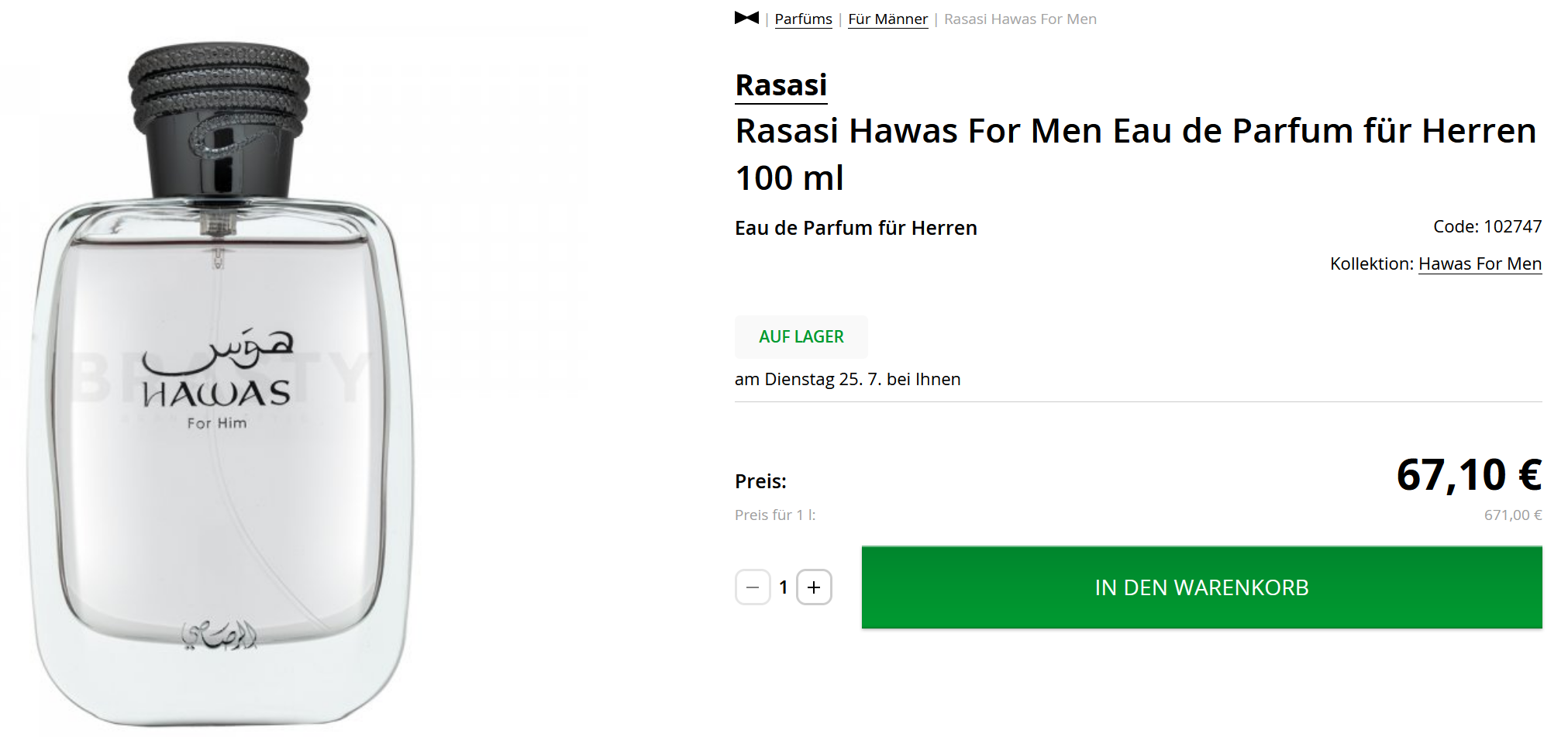This screenshot has height=737, width=1568.
Task: Decrease quantity with the minus button
Action: click(x=753, y=587)
